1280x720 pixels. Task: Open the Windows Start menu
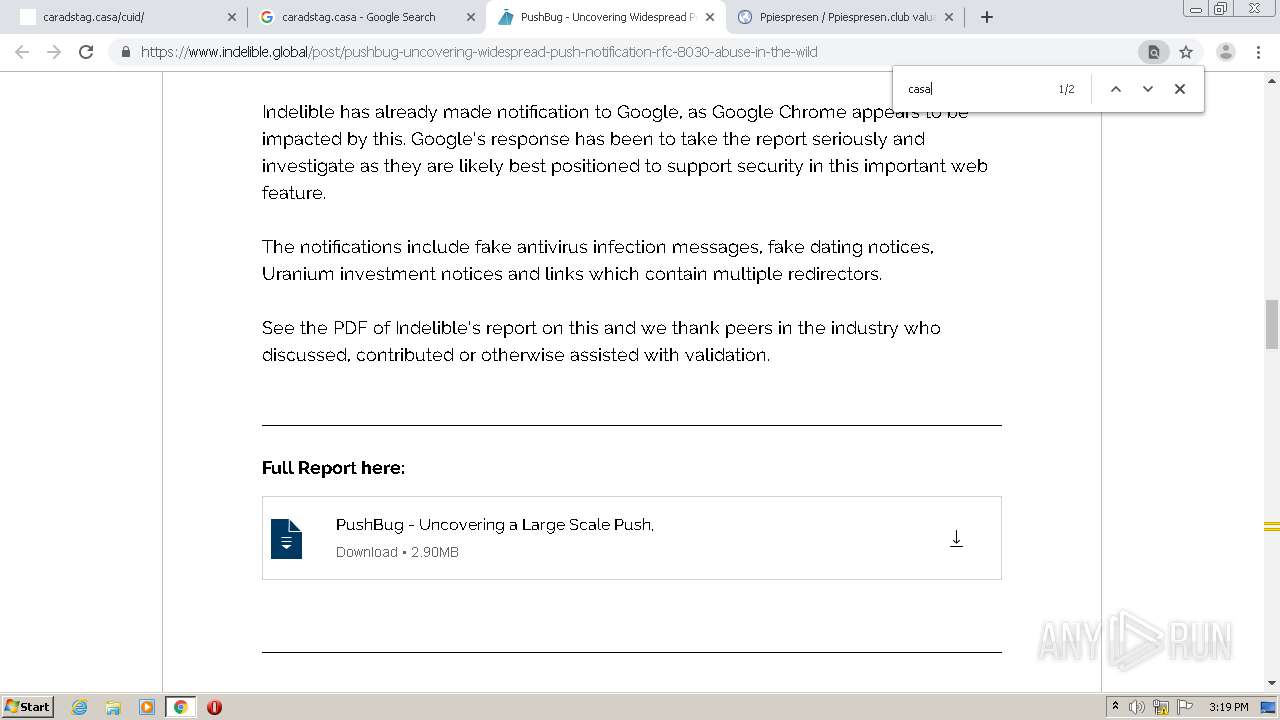27,707
